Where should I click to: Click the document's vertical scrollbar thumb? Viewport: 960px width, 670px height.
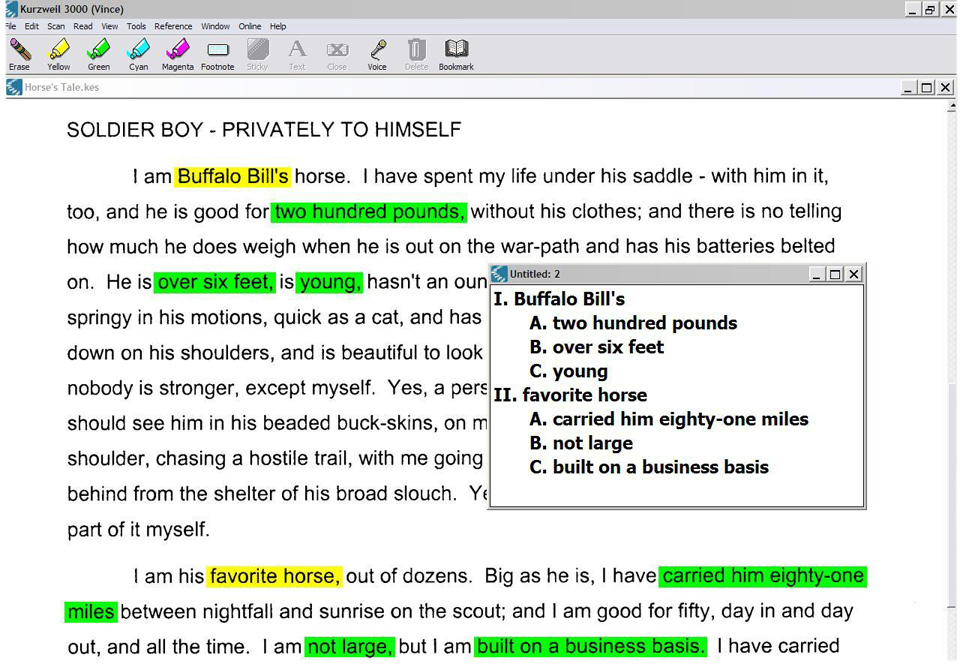point(952,496)
